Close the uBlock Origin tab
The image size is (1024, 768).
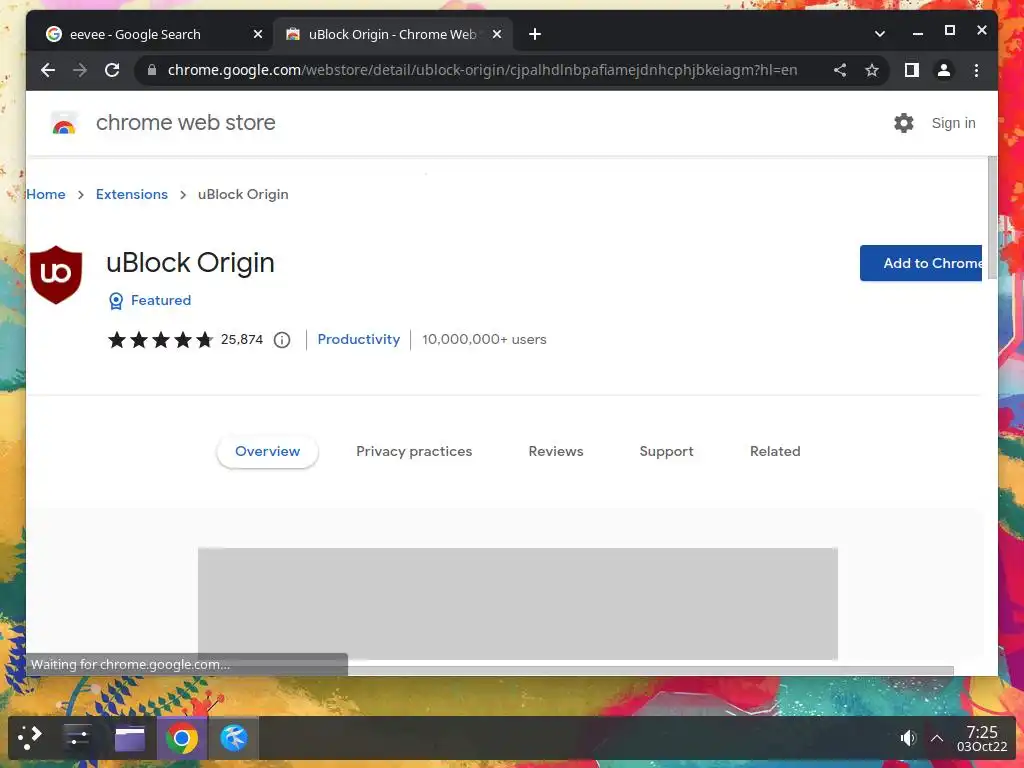pos(497,34)
